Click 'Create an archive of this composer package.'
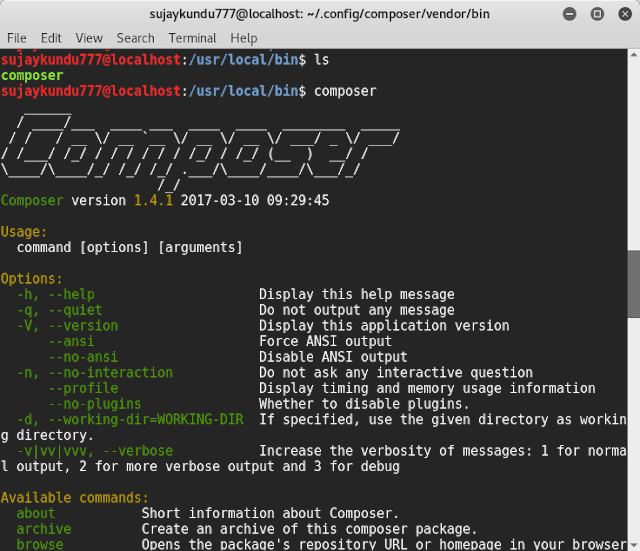The image size is (640, 551). 309,529
